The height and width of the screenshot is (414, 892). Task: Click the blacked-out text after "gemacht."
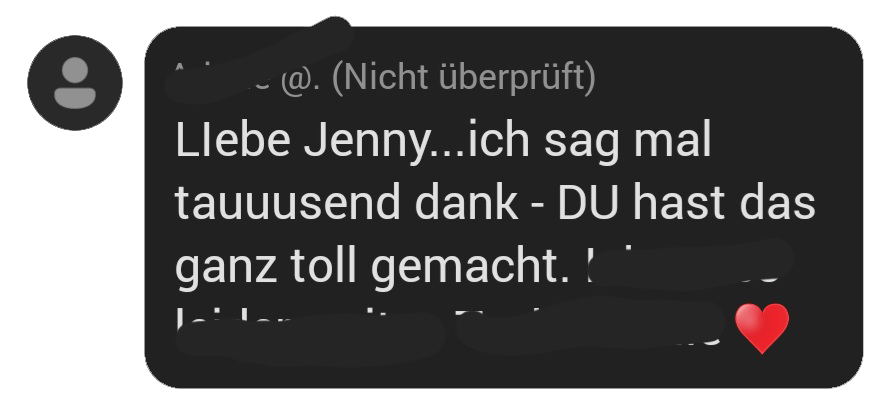point(690,263)
